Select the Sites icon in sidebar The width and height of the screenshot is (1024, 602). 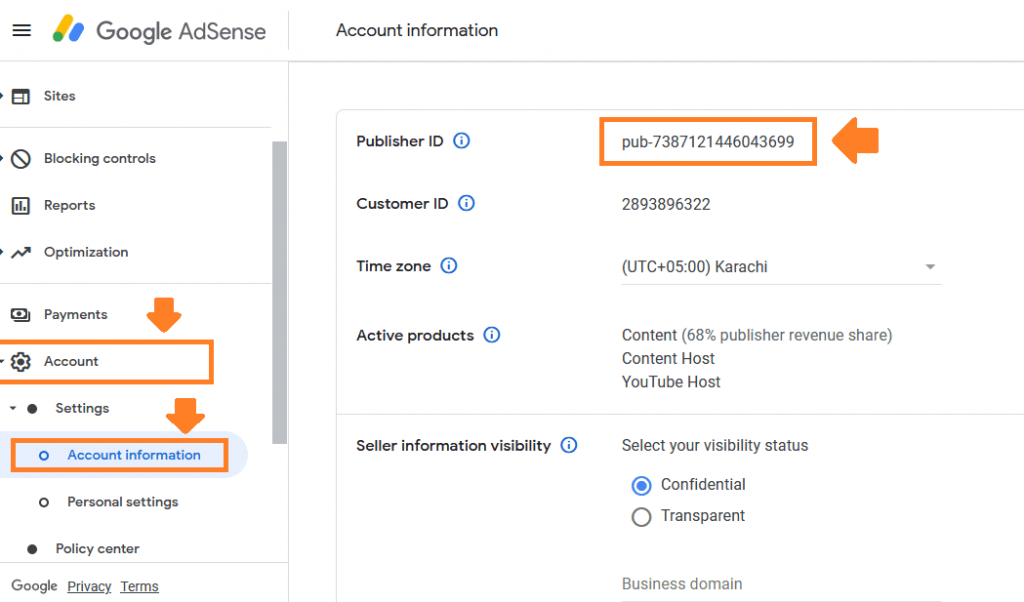pos(23,95)
